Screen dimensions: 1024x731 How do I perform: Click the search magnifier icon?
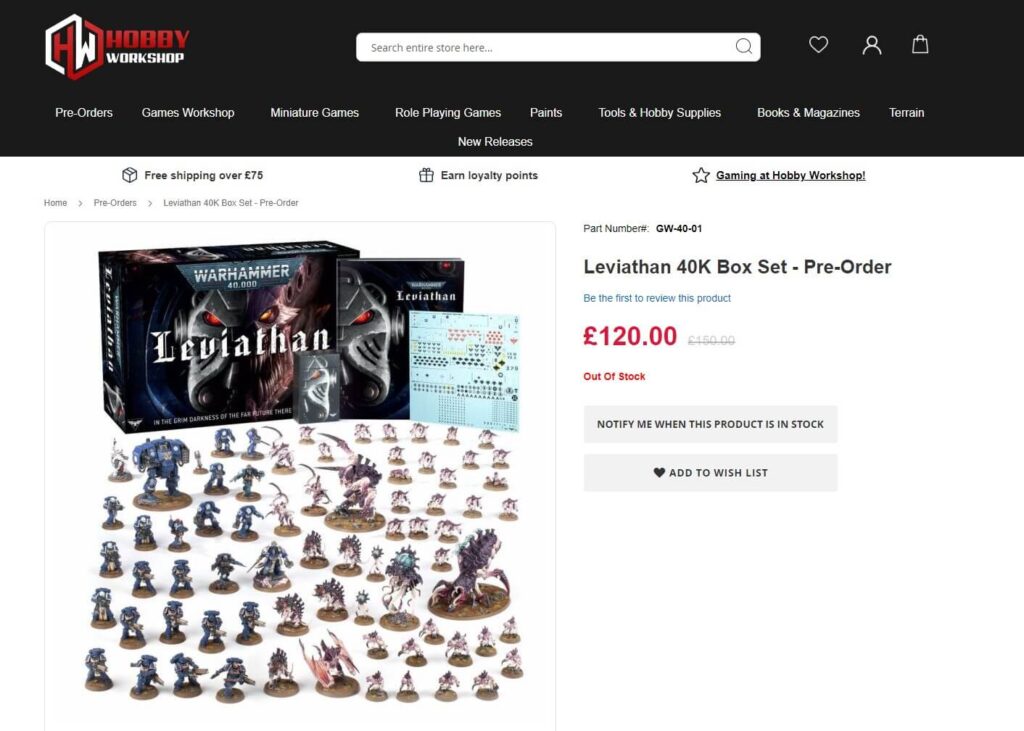[x=743, y=46]
